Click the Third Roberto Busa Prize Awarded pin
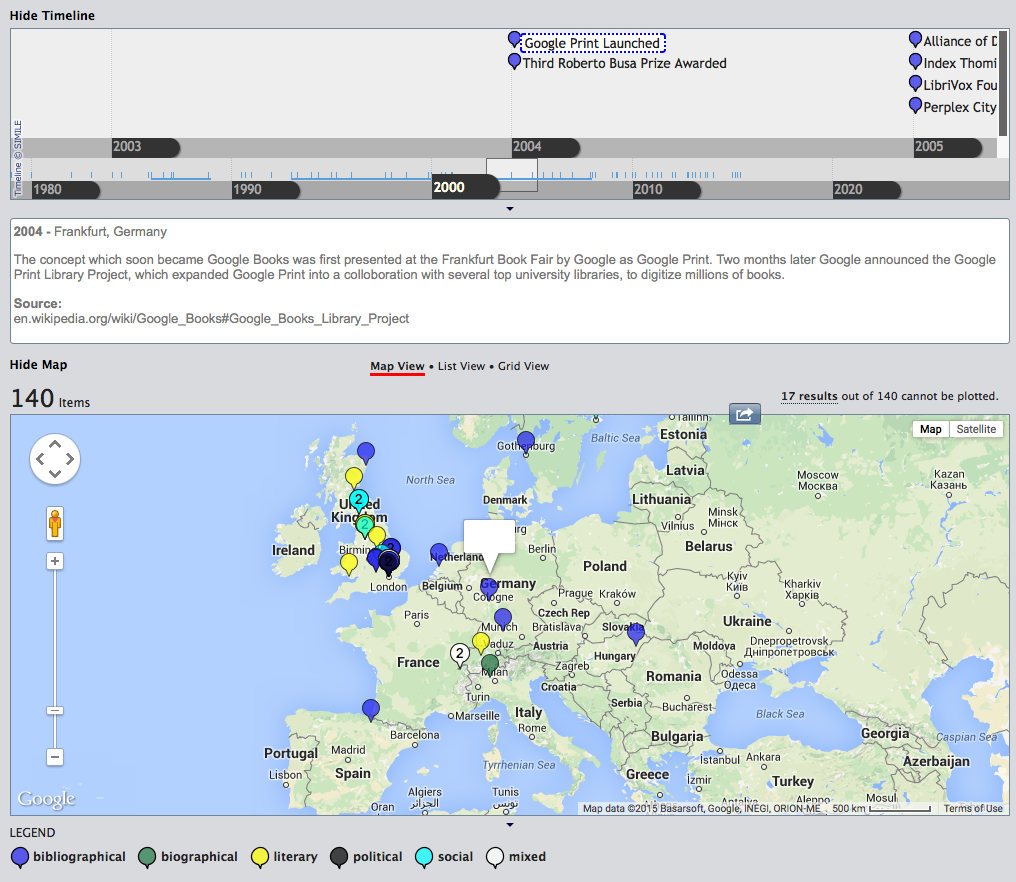The height and width of the screenshot is (882, 1016). [x=514, y=62]
